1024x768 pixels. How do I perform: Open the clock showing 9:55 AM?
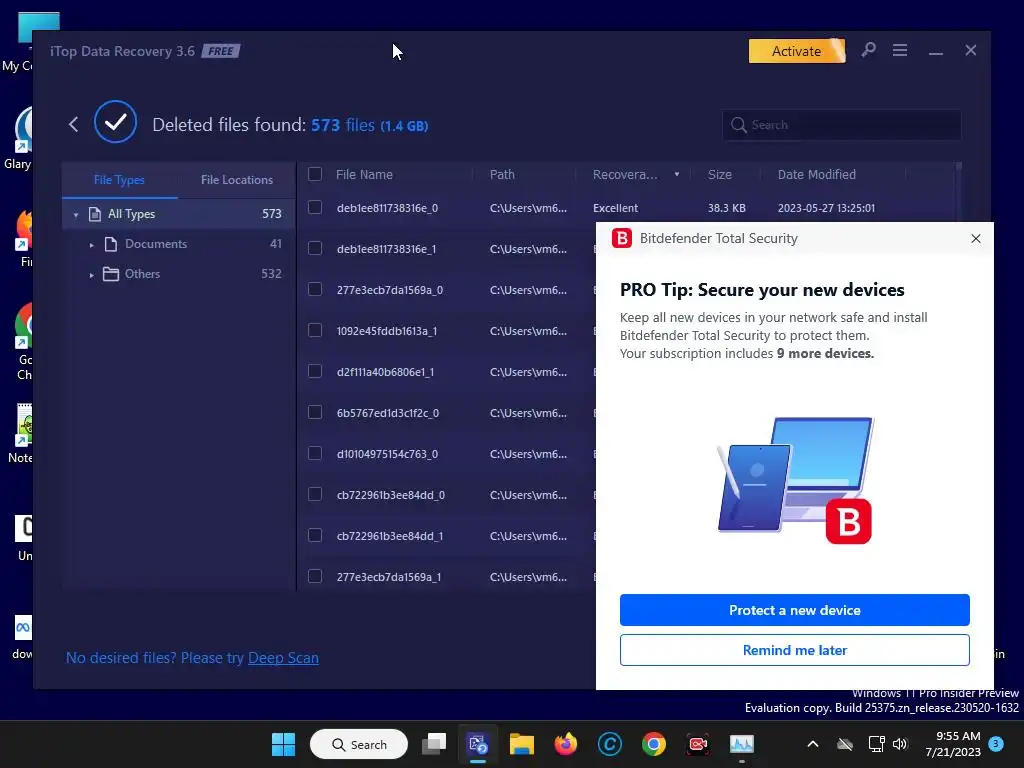953,744
